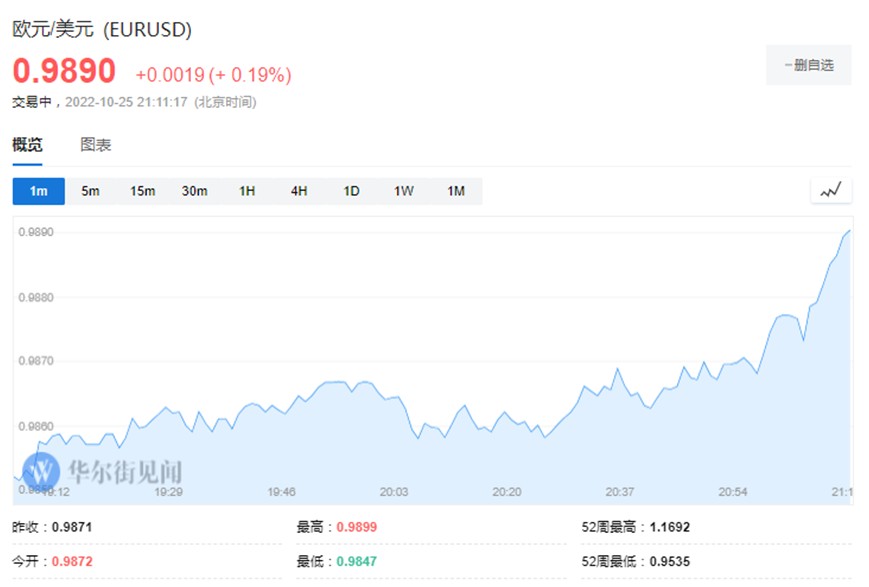Click the chart at 20:03 time marker

[394, 492]
